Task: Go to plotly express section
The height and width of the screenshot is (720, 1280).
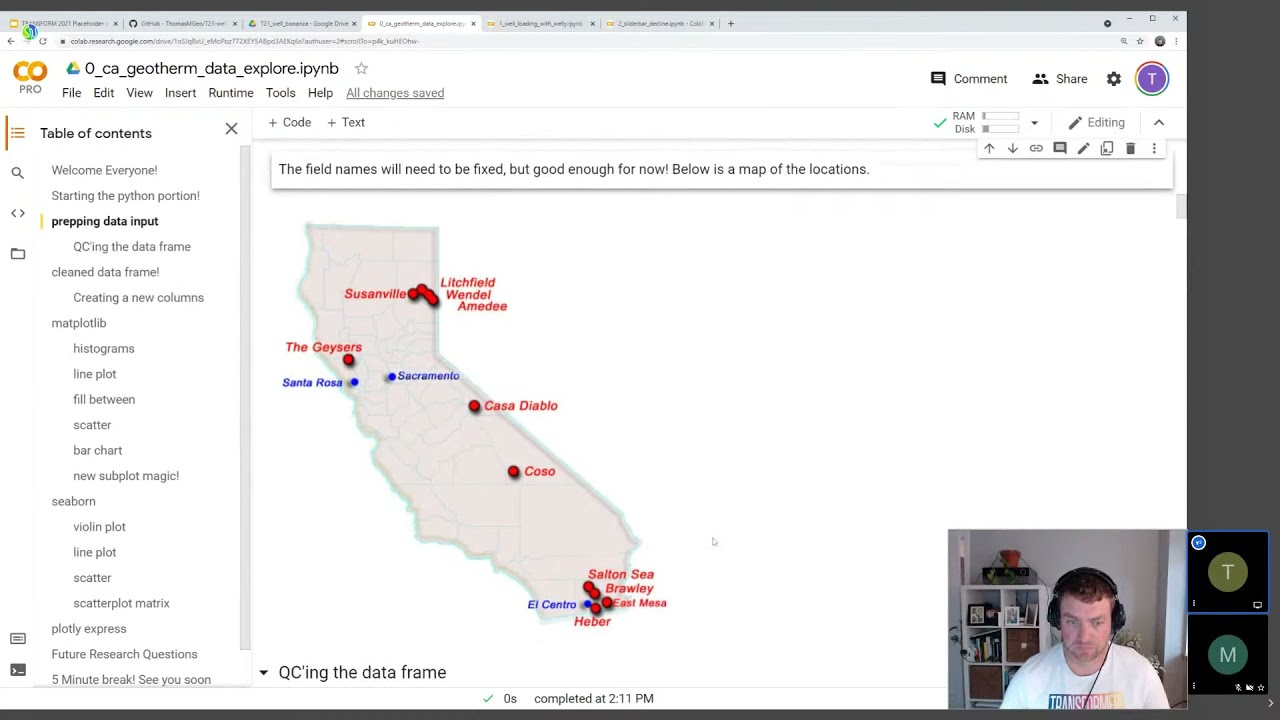Action: 88,629
